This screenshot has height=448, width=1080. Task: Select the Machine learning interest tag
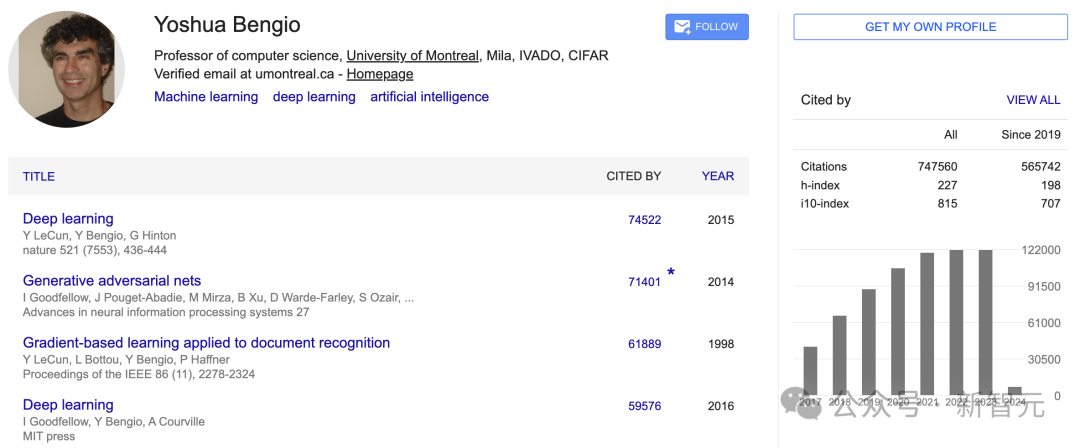pos(206,97)
